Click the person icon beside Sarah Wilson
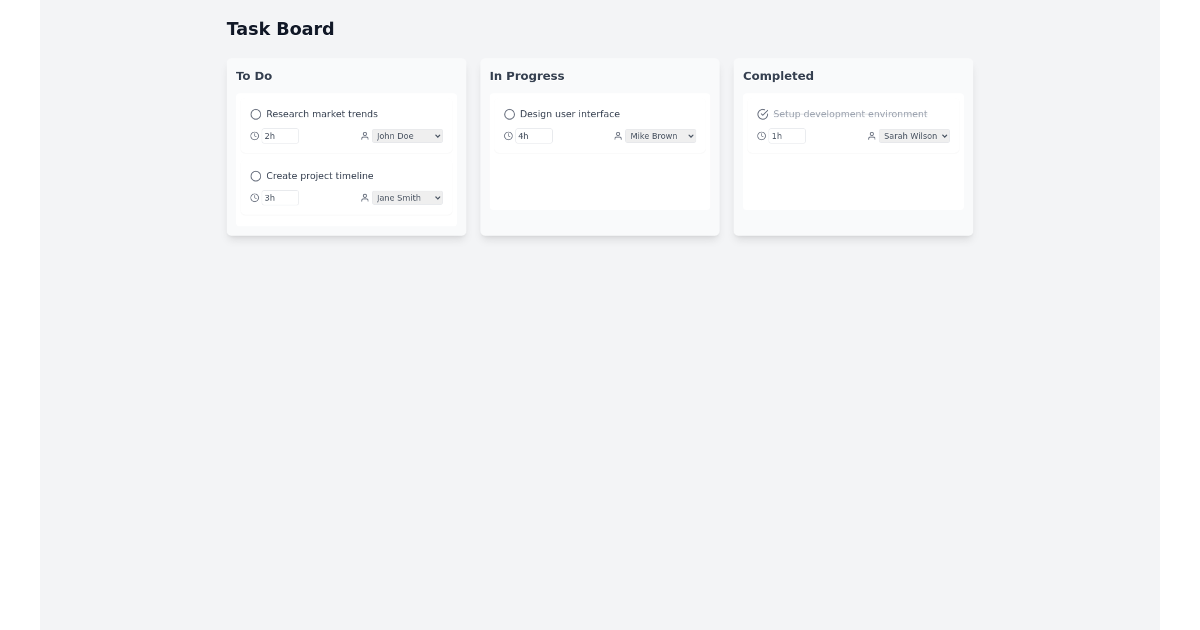Screen dimensions: 1200x630 point(871,136)
